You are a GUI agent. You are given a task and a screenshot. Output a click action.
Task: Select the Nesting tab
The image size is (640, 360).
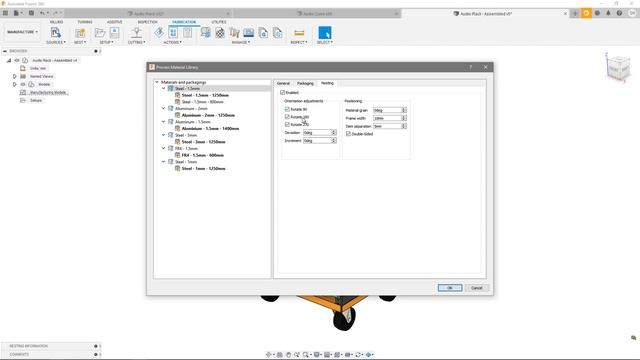pos(327,83)
